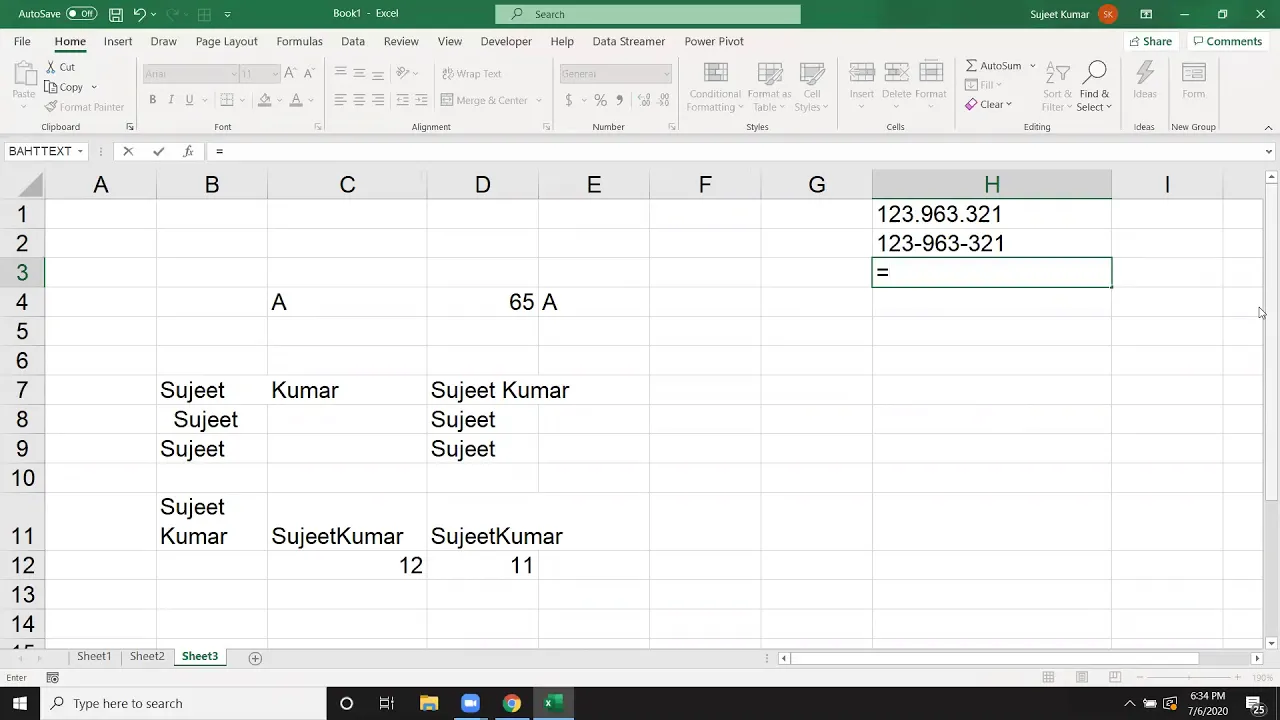Image resolution: width=1280 pixels, height=720 pixels.
Task: Toggle Italic formatting
Action: (171, 100)
